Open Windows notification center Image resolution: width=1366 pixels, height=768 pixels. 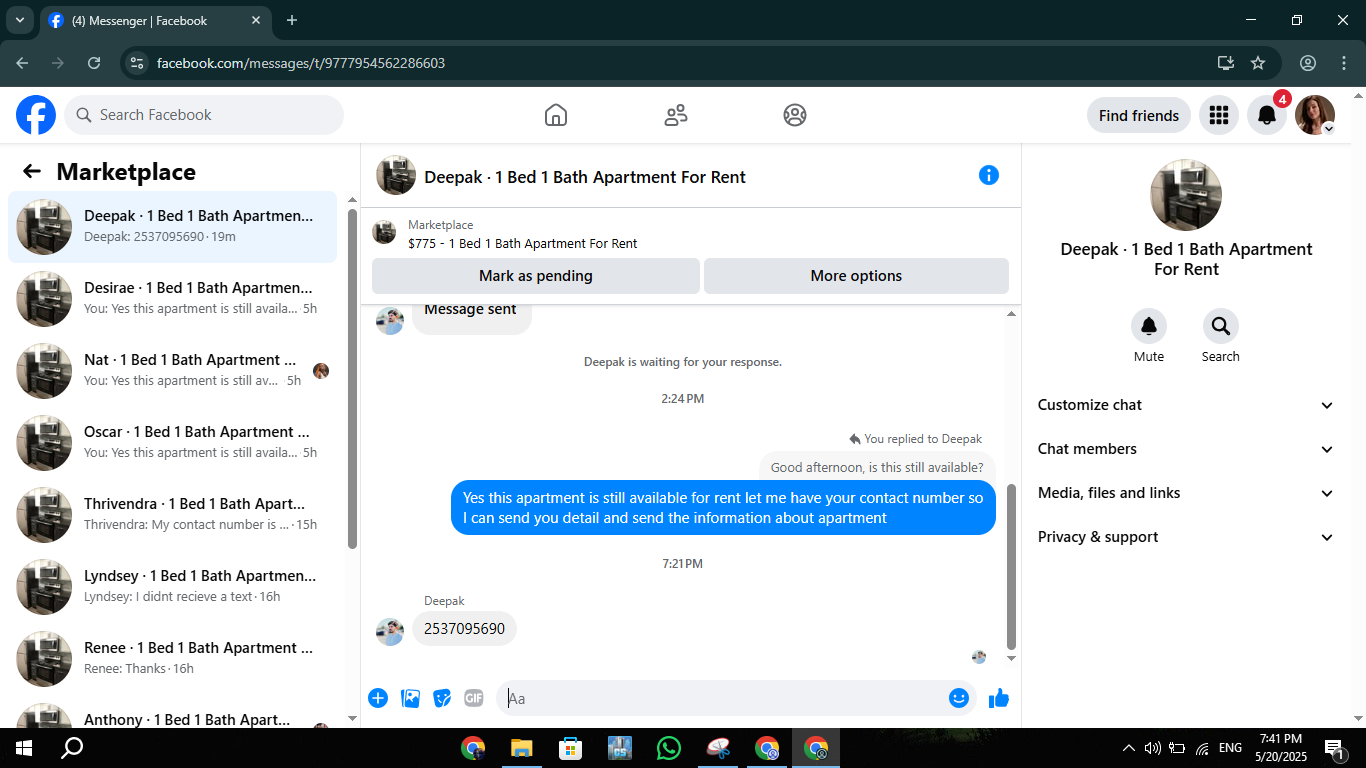(1334, 748)
